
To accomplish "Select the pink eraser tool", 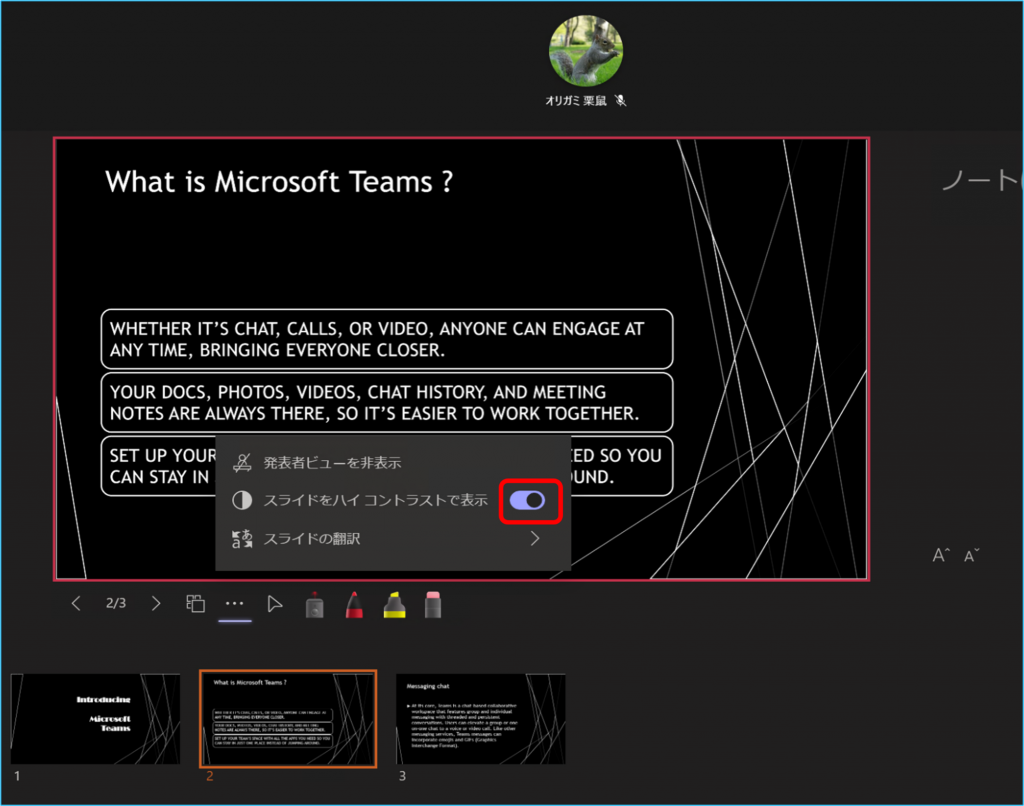I will coord(433,604).
